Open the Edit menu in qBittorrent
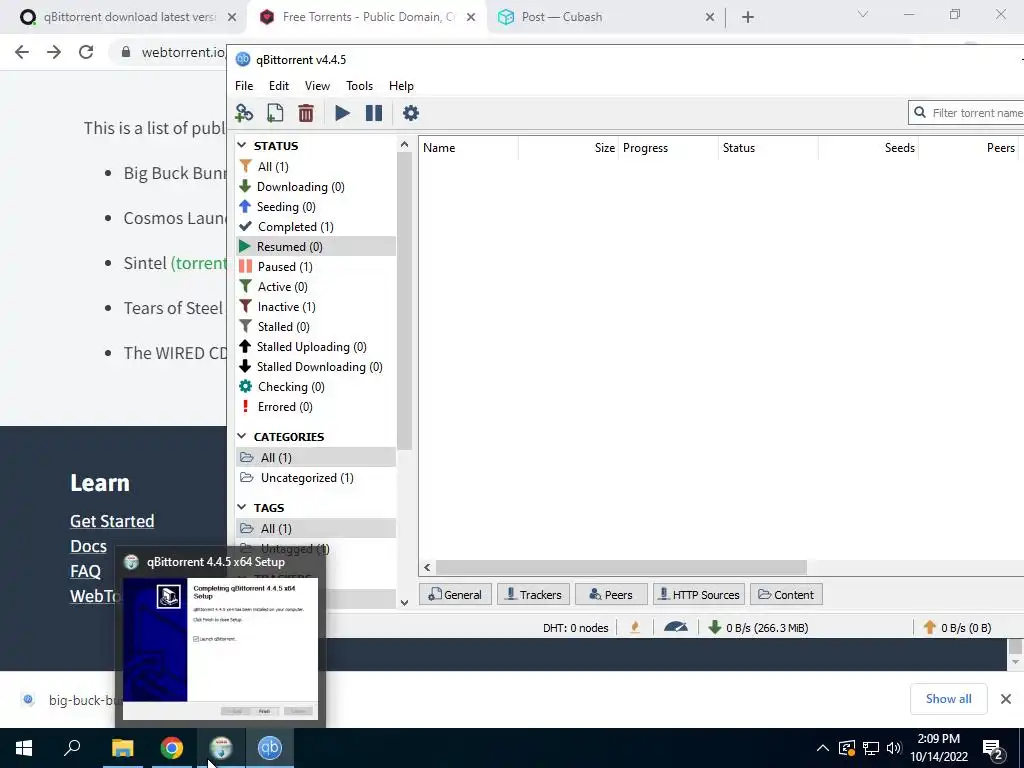This screenshot has height=768, width=1024. tap(279, 86)
